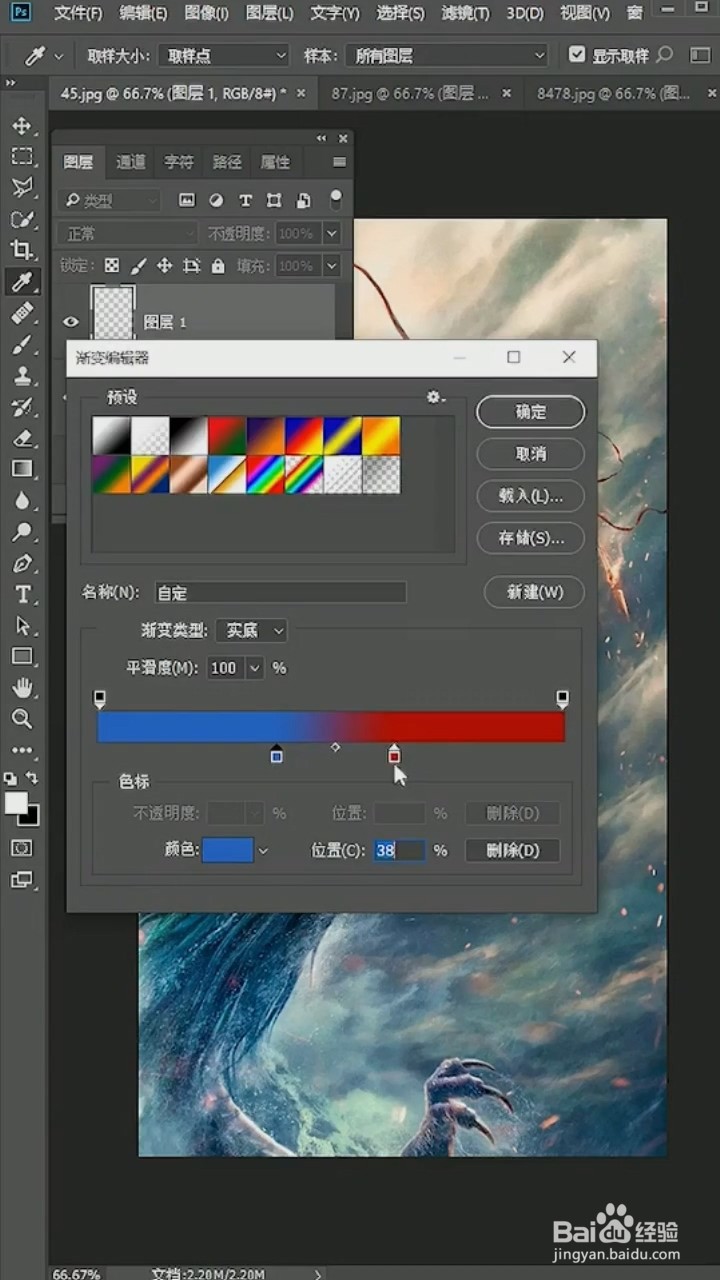This screenshot has width=720, height=1280.
Task: Open the 滤镜(T) menu
Action: (x=465, y=13)
